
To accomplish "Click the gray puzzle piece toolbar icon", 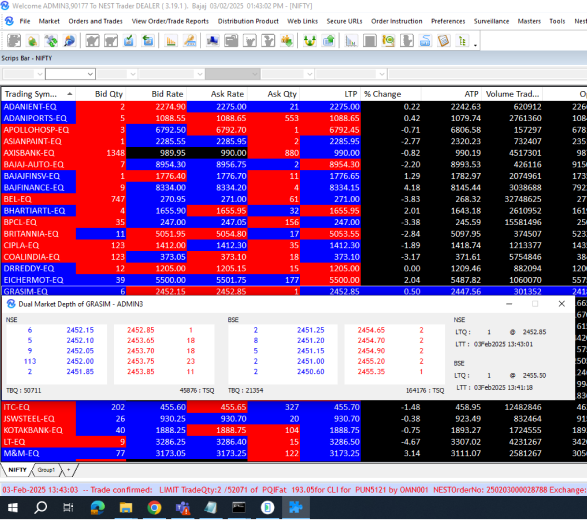I will click(14, 40).
